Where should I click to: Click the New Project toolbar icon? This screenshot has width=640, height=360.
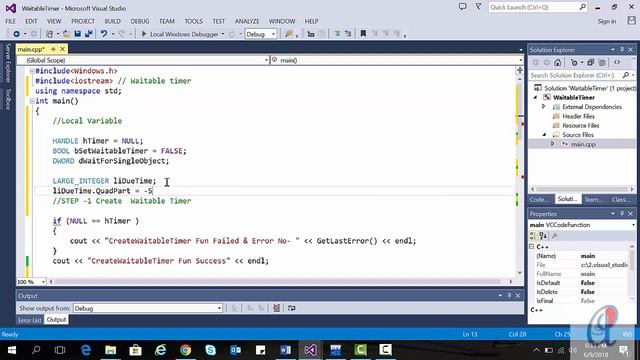pyautogui.click(x=49, y=34)
